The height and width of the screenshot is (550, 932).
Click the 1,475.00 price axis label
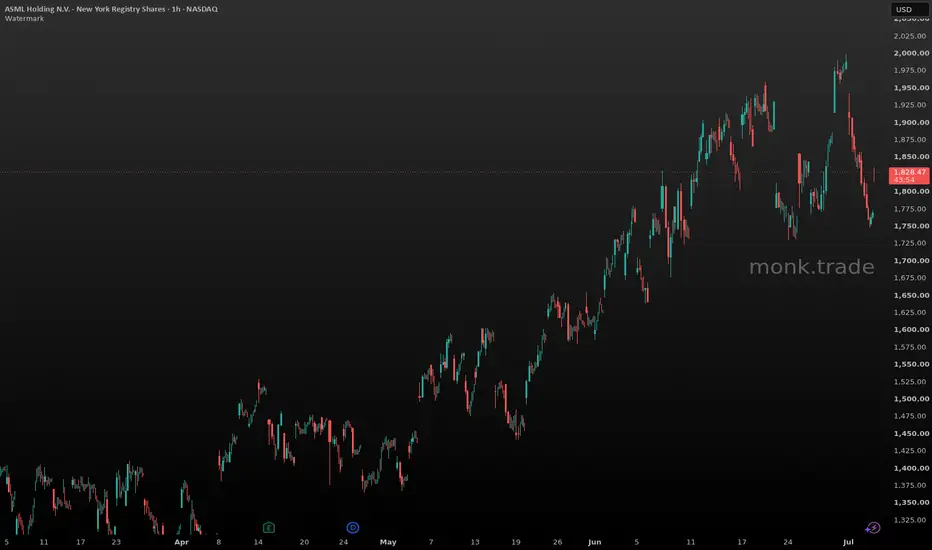(x=910, y=416)
